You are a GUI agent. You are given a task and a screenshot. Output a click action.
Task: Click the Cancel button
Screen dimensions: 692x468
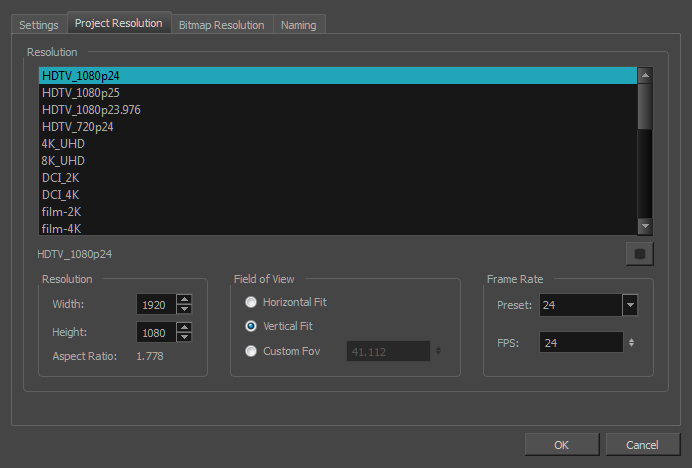[642, 444]
